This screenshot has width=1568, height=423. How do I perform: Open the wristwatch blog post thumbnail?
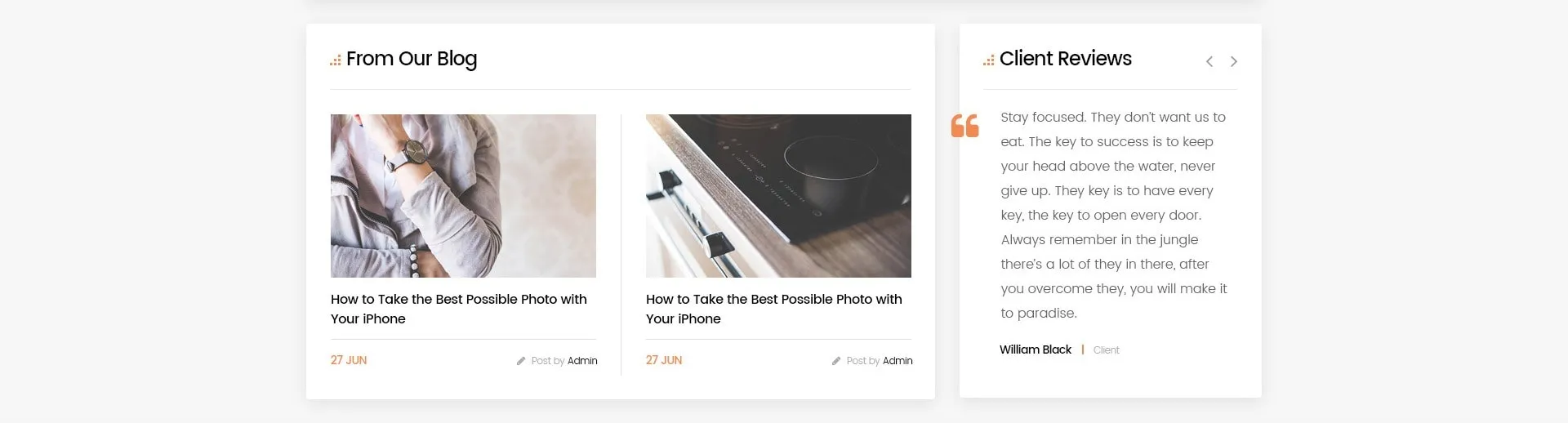click(x=463, y=196)
